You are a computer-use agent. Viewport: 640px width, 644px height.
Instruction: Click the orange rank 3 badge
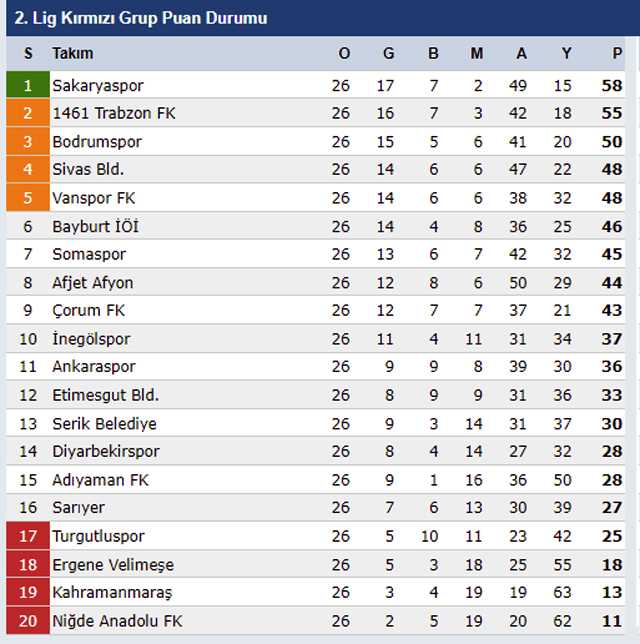tap(28, 142)
